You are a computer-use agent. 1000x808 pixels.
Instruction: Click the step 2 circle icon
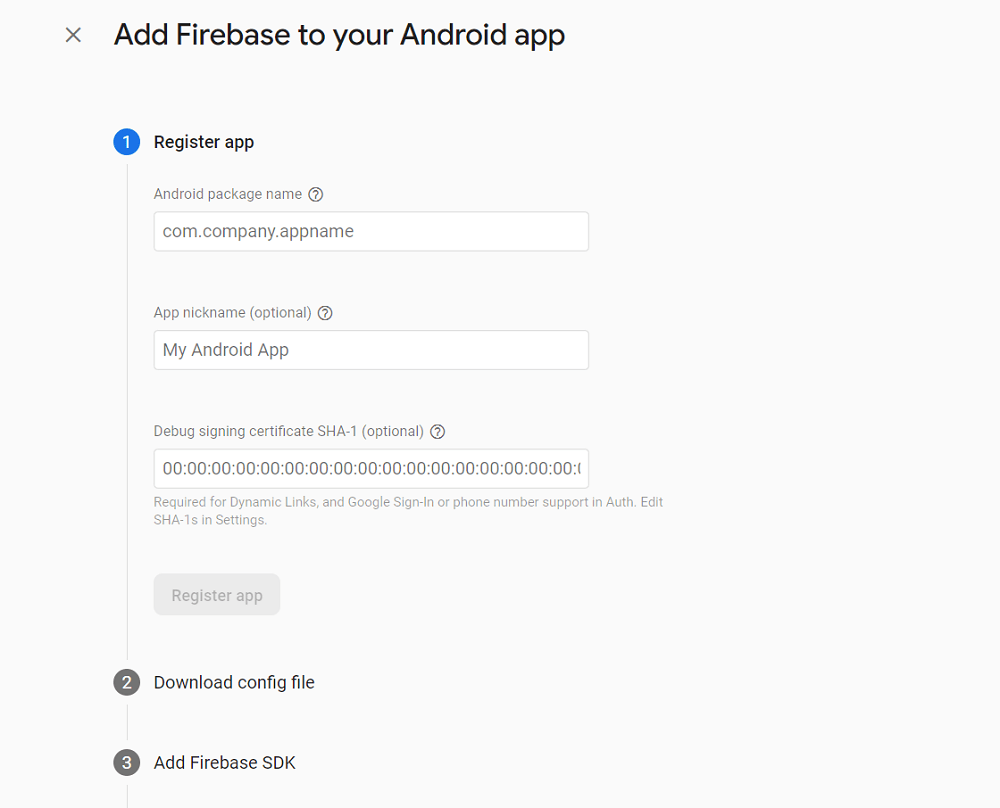pyautogui.click(x=126, y=682)
